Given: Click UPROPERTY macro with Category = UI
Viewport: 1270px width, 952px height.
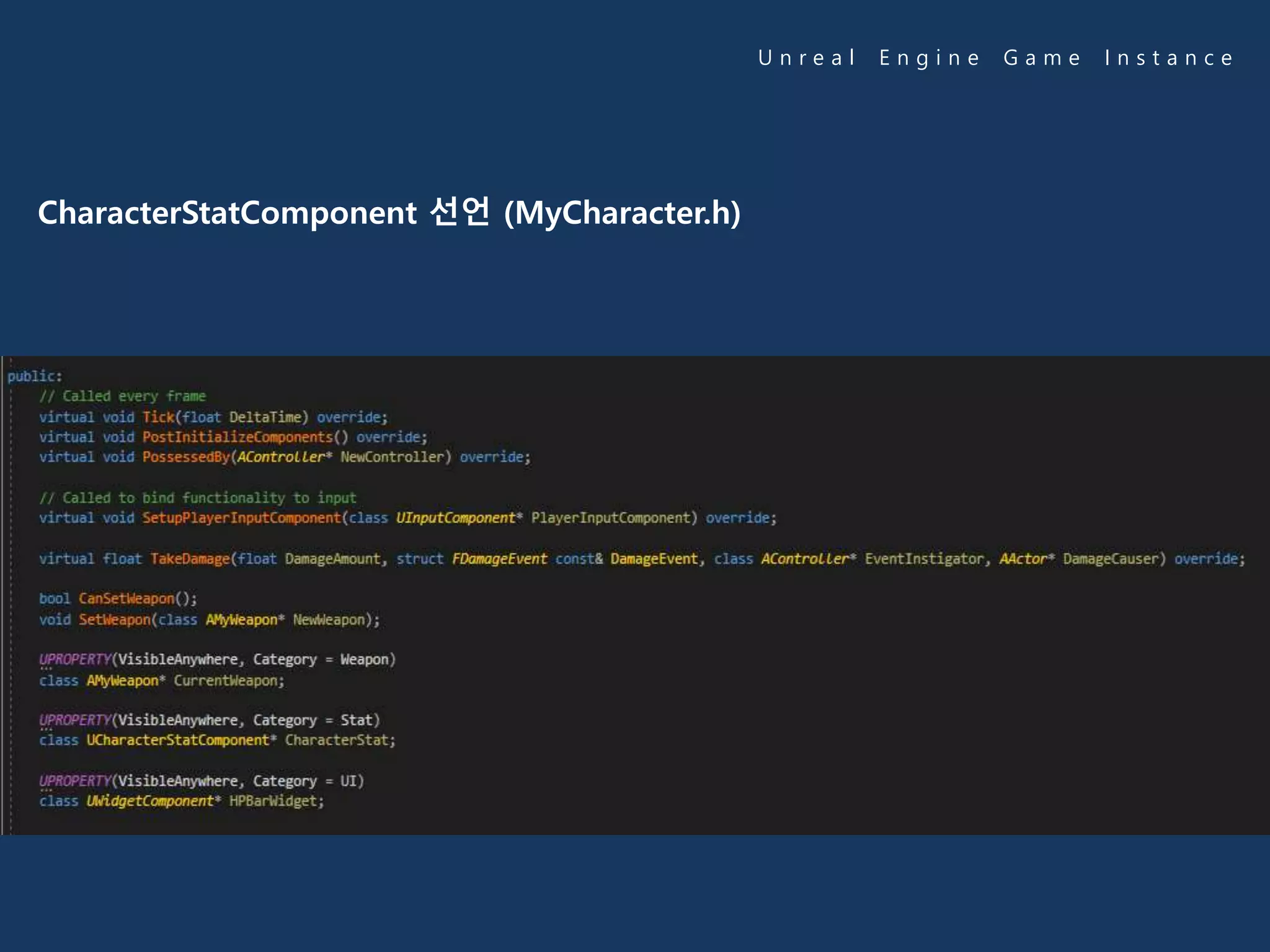Looking at the screenshot, I should click(202, 780).
